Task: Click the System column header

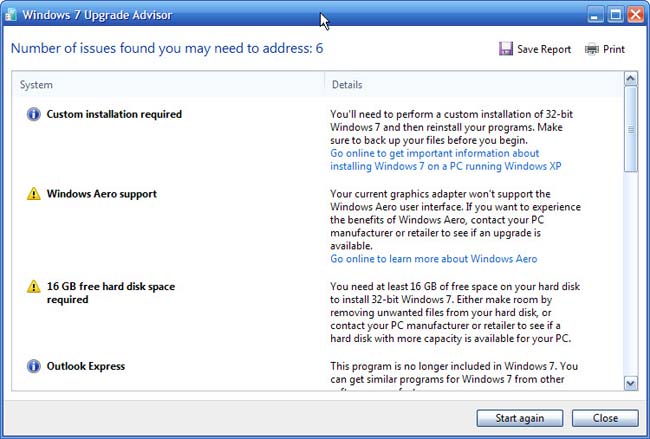Action: point(168,85)
